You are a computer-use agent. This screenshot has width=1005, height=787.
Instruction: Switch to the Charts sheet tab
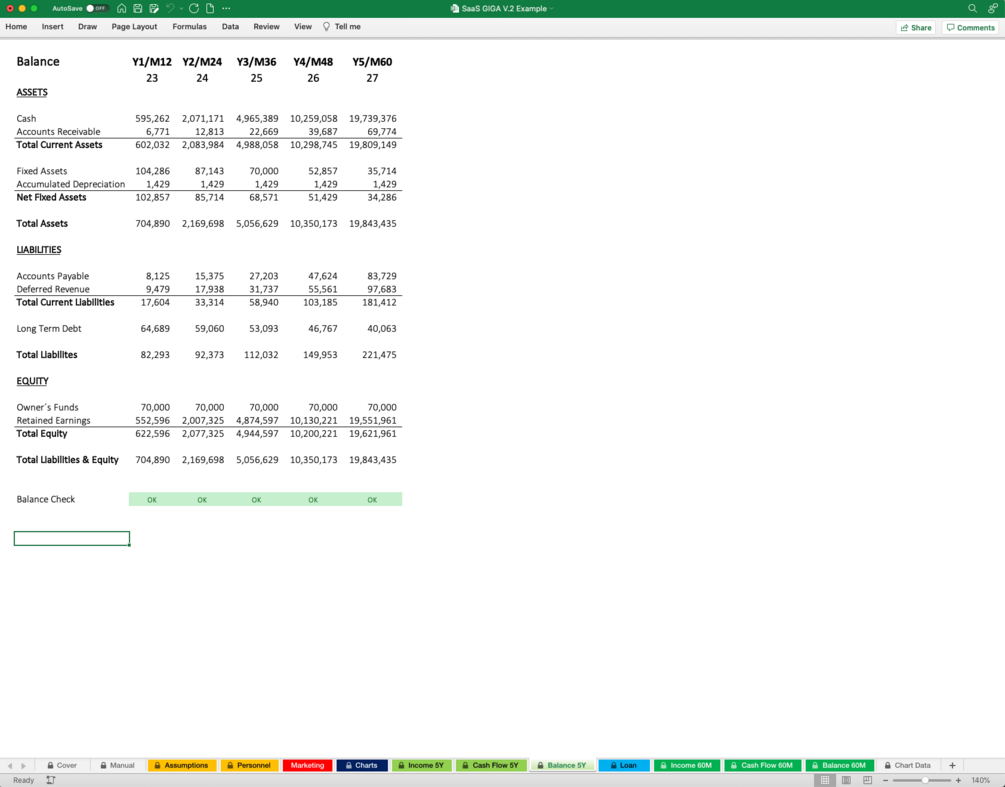coord(361,765)
